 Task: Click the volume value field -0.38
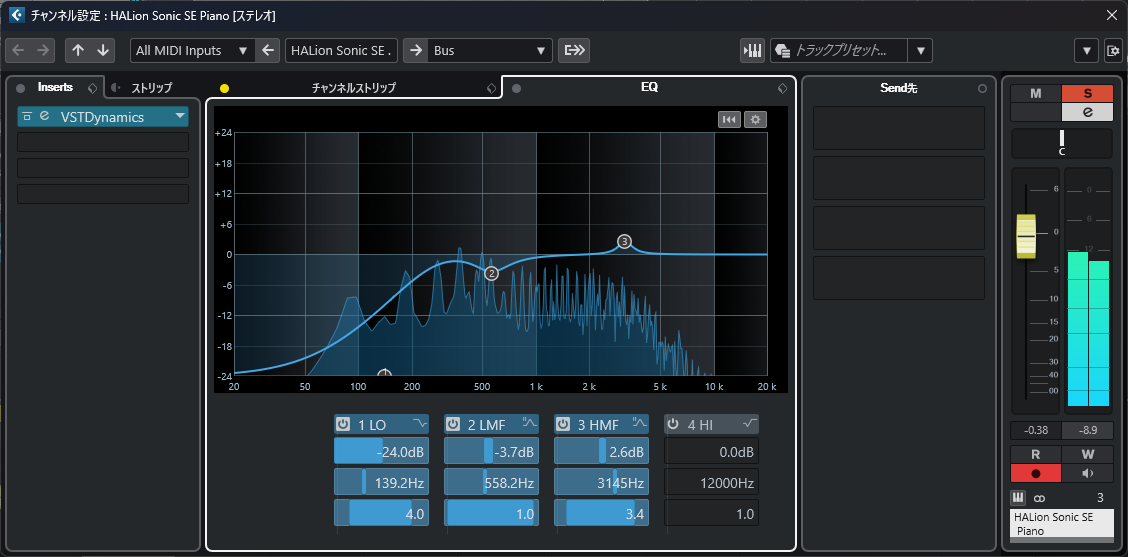point(1035,430)
